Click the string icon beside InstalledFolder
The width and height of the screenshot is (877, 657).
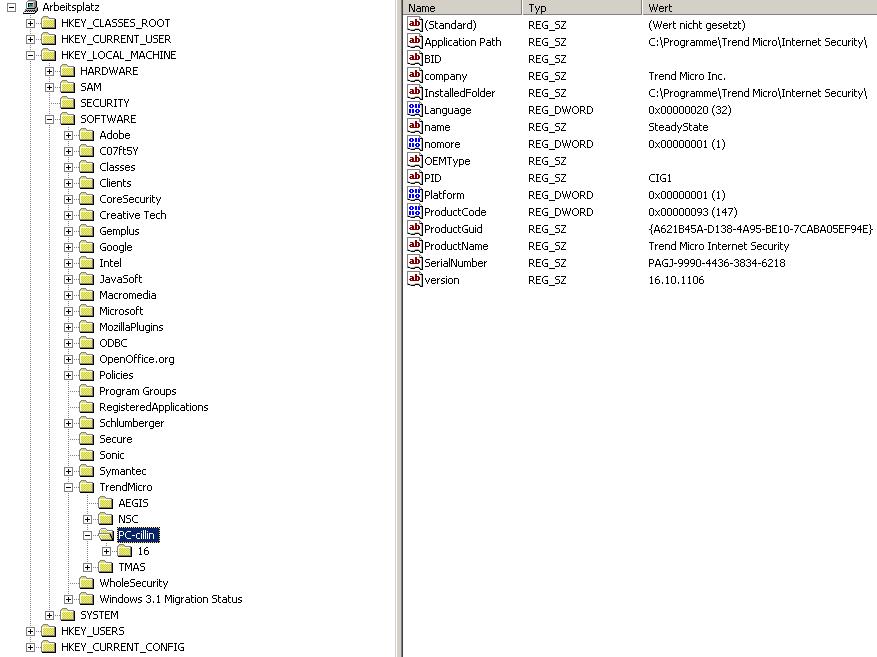[x=414, y=92]
